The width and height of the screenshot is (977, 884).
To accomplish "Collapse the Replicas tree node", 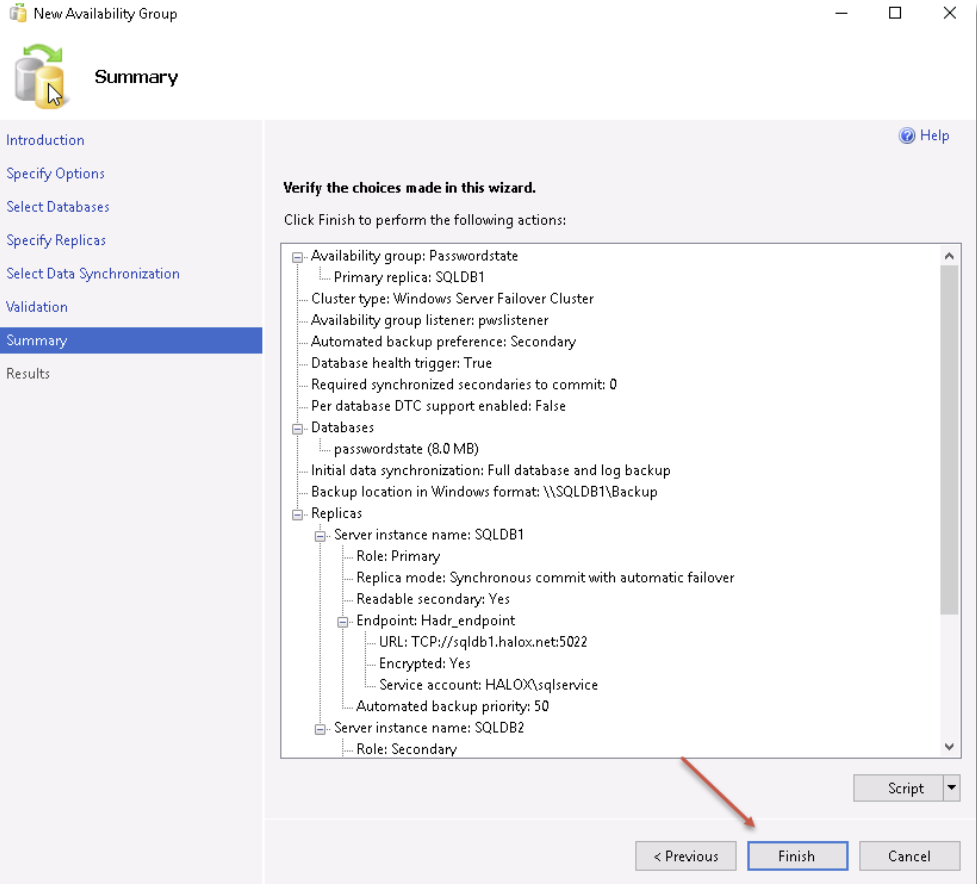I will click(x=298, y=515).
